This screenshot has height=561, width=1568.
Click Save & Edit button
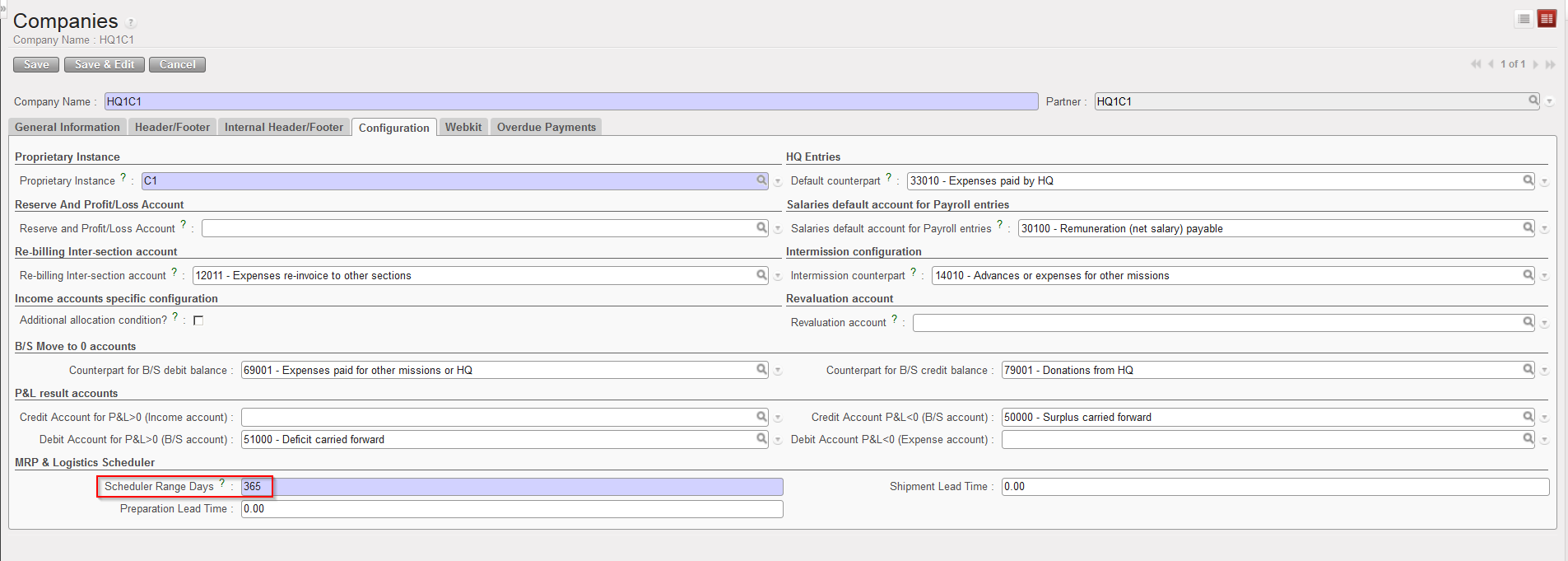(x=105, y=64)
